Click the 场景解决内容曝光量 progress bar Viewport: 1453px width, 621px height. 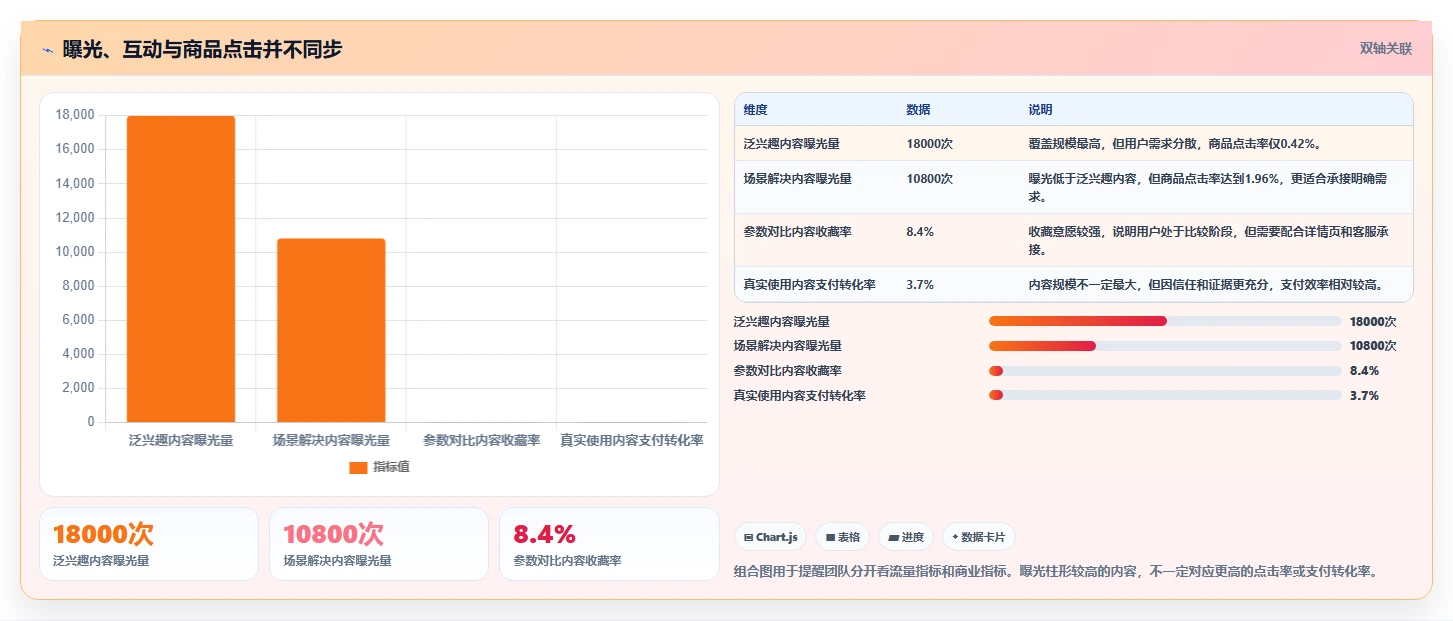point(1165,346)
